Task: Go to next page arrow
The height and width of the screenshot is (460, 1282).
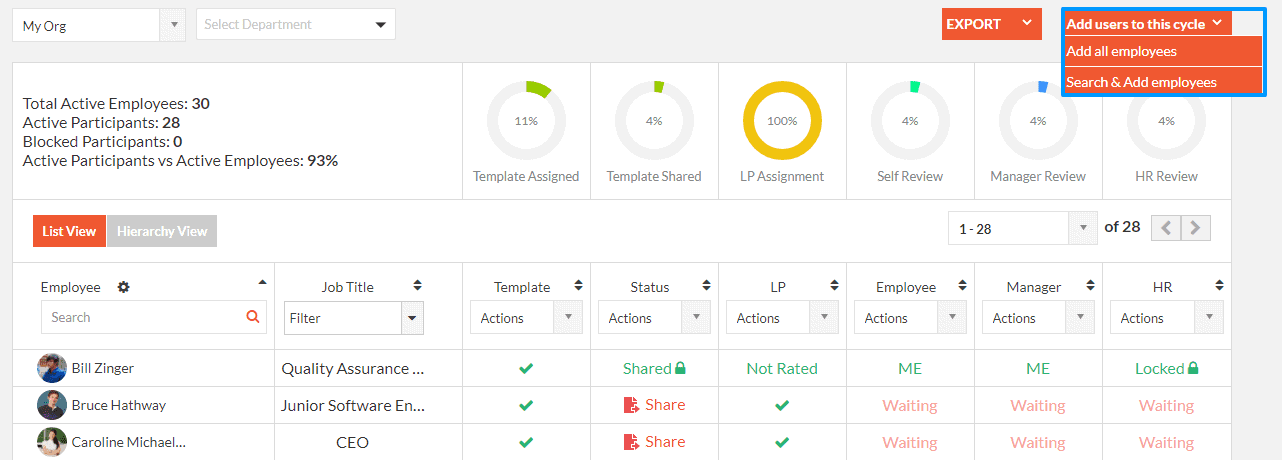Action: pyautogui.click(x=1196, y=228)
